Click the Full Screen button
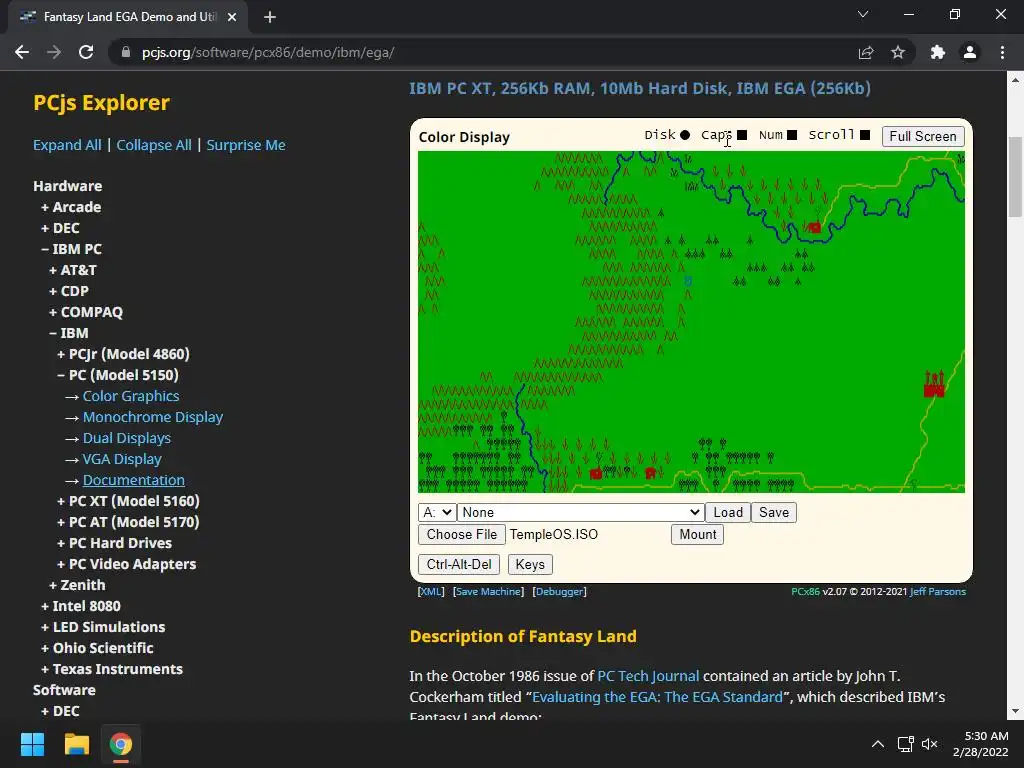This screenshot has width=1024, height=768. [923, 136]
